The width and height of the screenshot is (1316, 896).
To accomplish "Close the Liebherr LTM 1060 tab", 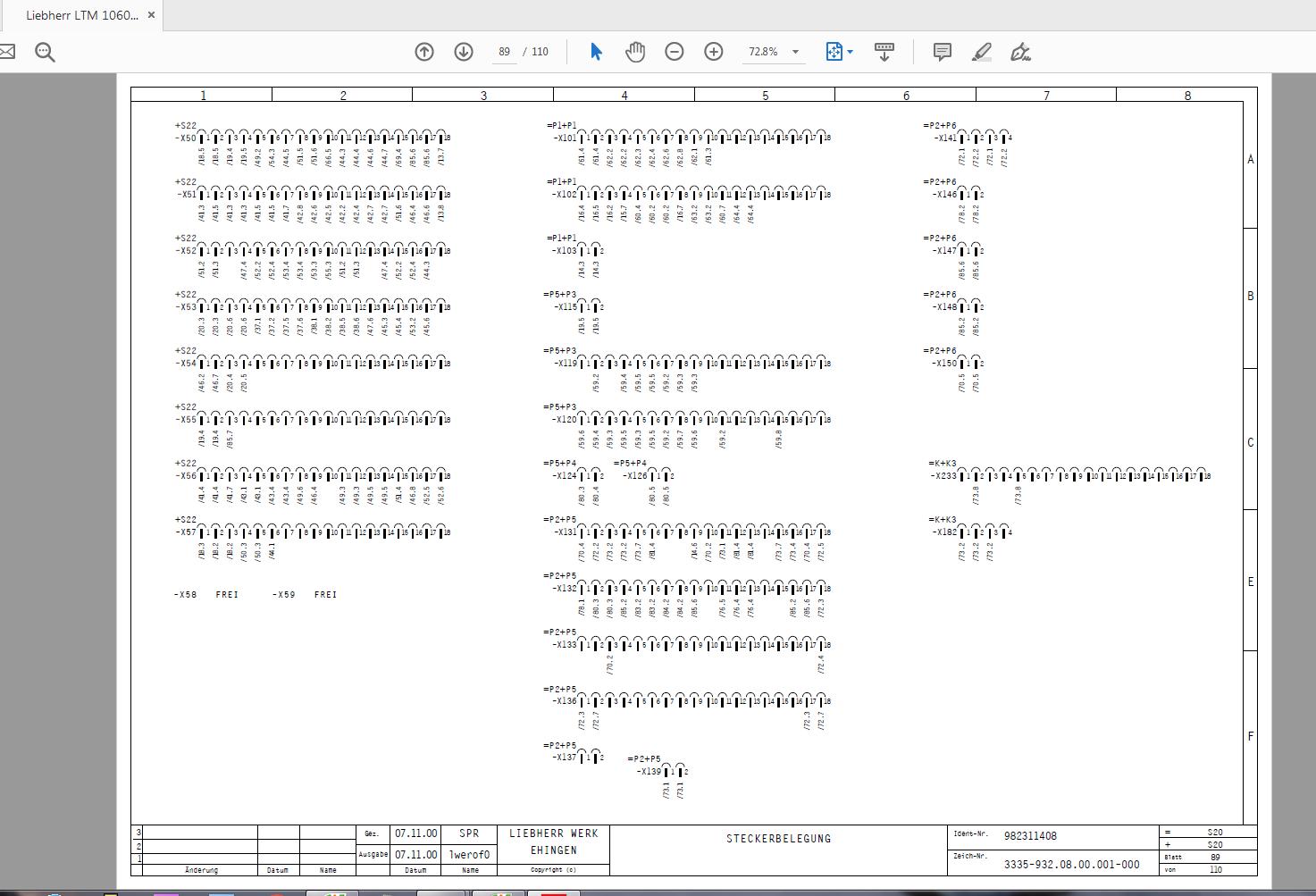I will pyautogui.click(x=151, y=15).
